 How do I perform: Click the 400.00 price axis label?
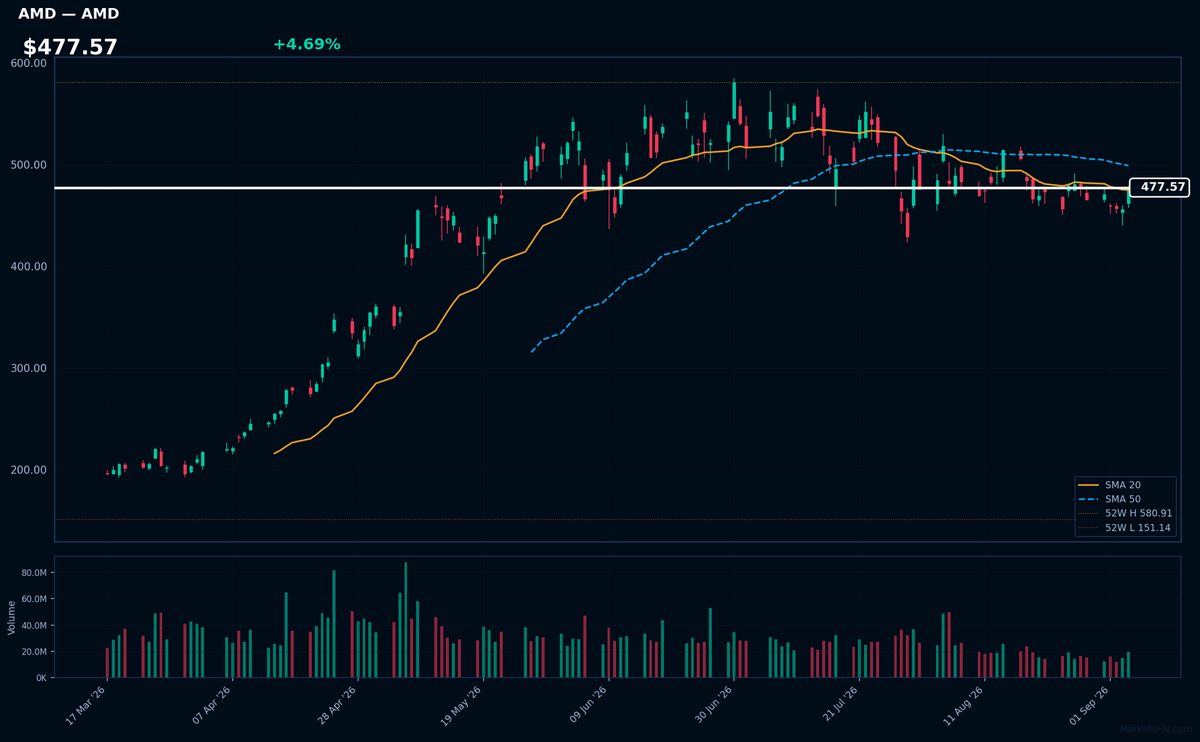coord(29,267)
